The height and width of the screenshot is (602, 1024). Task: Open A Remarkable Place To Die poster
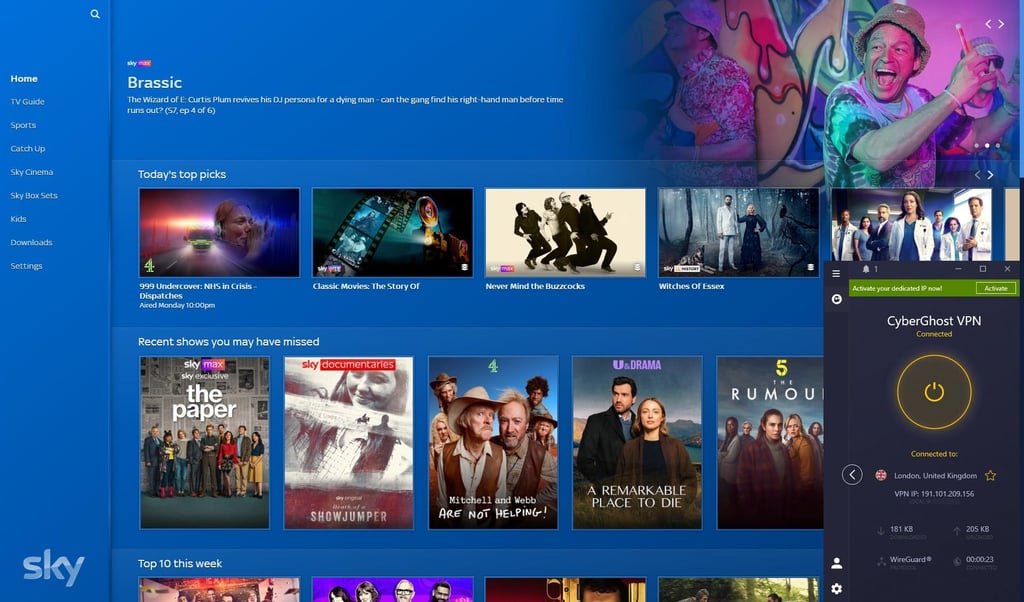(637, 443)
